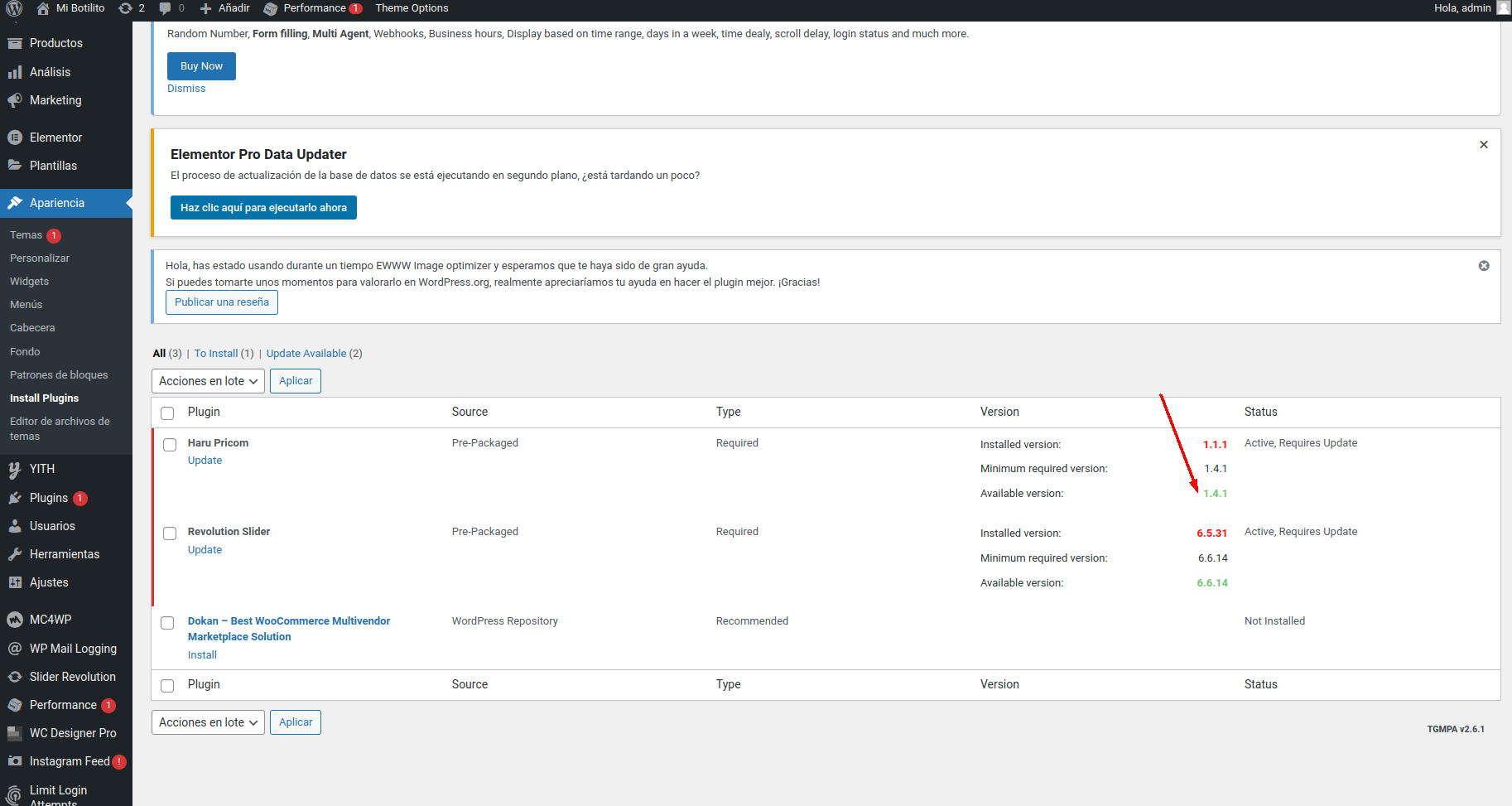Open Editor de archivos de temas
1512x806 pixels.
[x=60, y=429]
